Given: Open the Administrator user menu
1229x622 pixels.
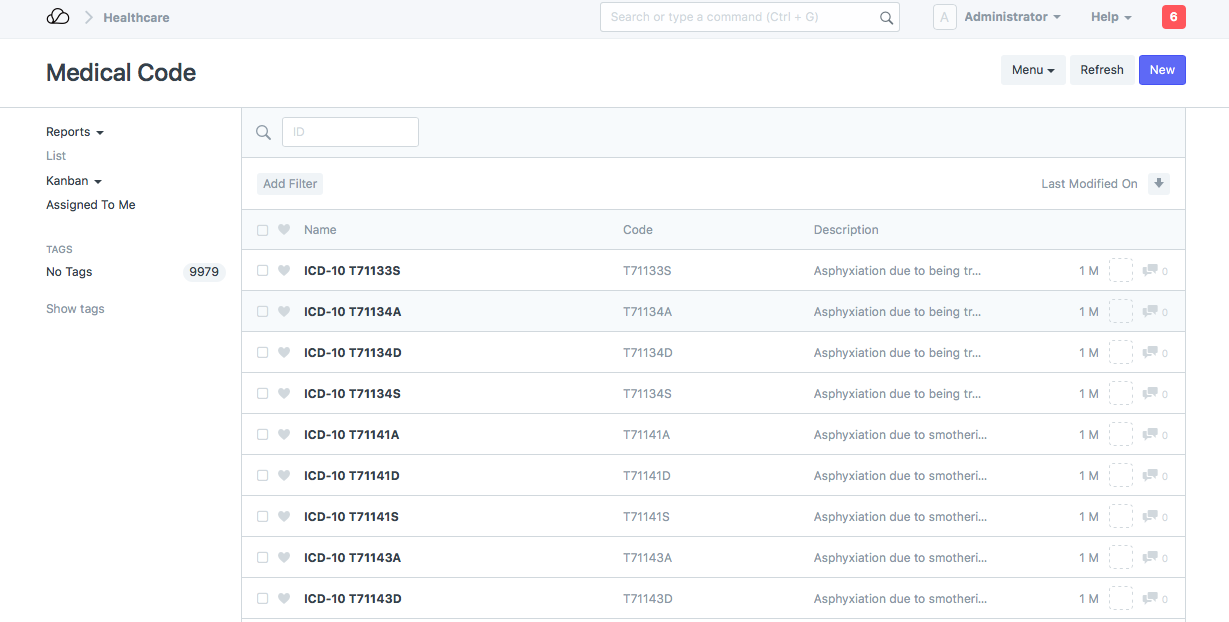Looking at the screenshot, I should [x=1012, y=17].
